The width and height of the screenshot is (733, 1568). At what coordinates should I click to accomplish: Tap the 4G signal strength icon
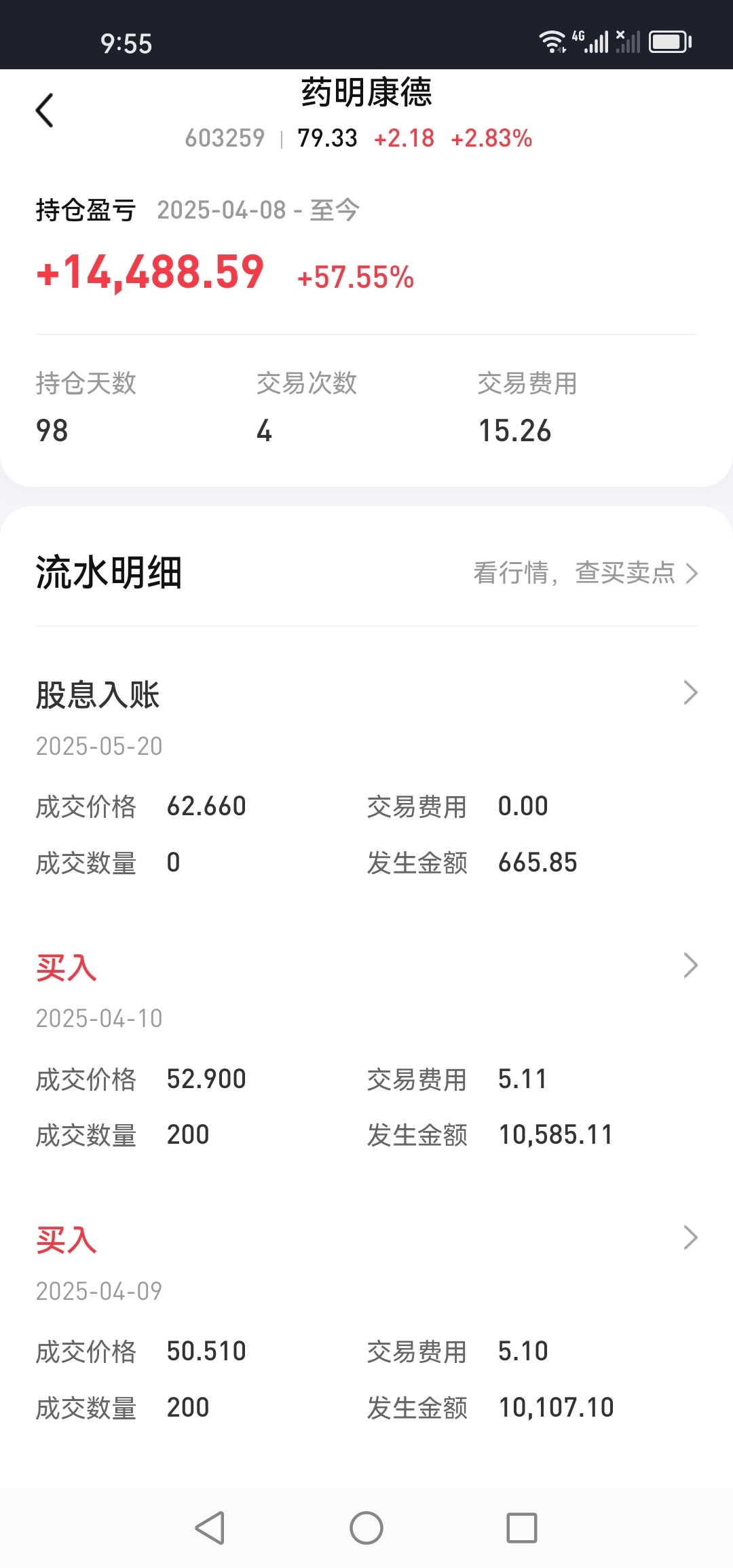click(590, 42)
